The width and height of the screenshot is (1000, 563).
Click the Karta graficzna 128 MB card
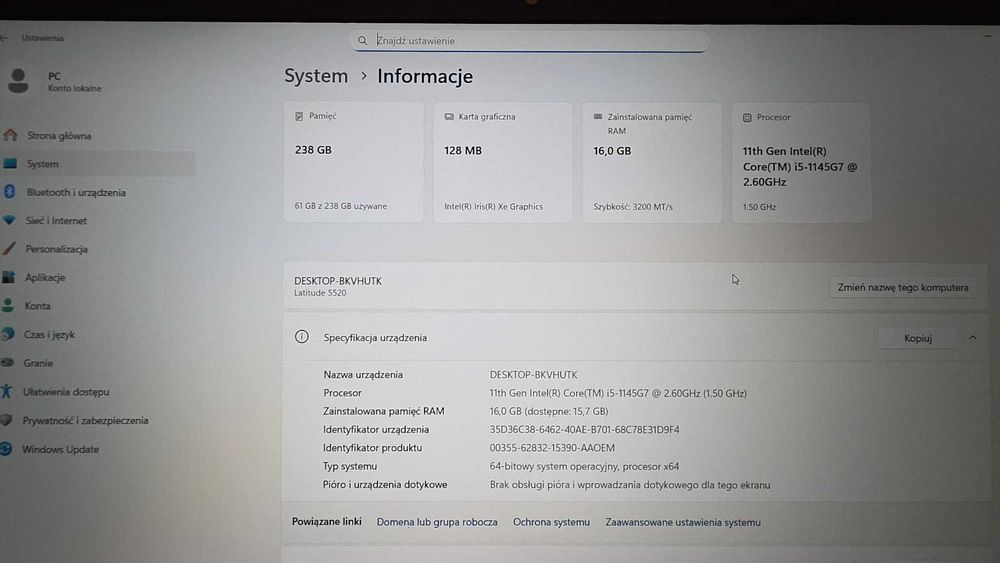[503, 163]
